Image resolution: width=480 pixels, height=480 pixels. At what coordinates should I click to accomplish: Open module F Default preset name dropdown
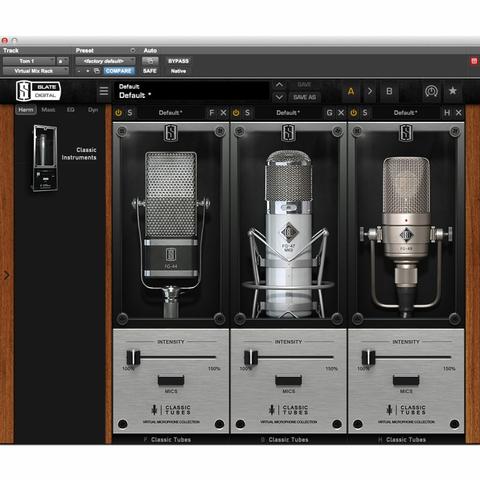(x=170, y=113)
